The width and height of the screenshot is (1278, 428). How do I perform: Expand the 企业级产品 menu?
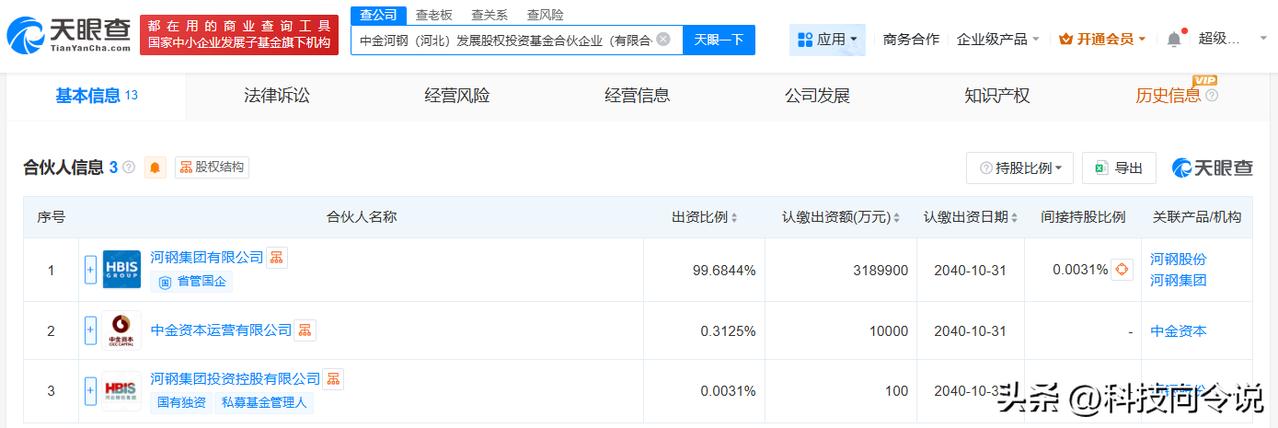point(998,39)
